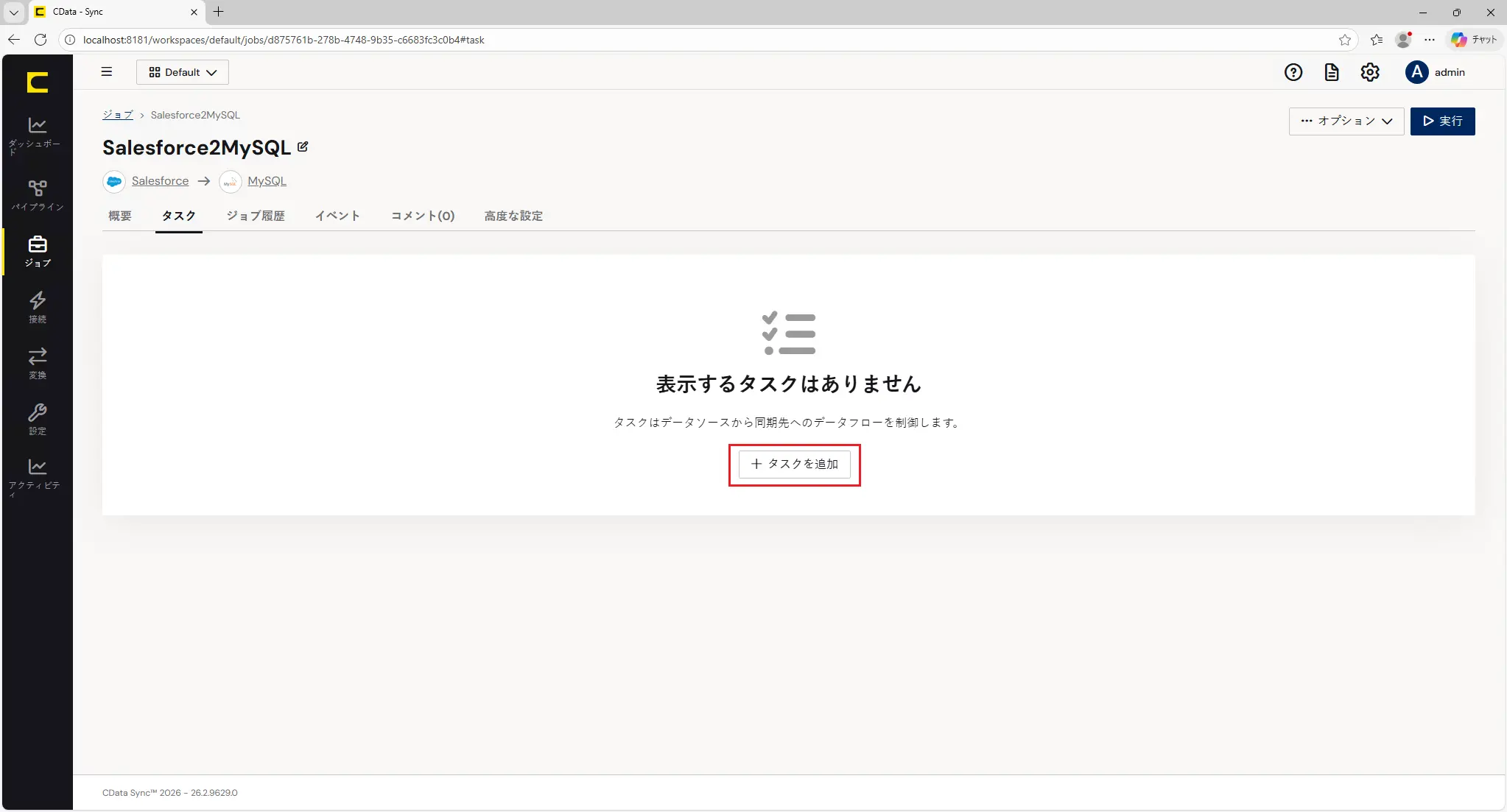Image resolution: width=1507 pixels, height=812 pixels.
Task: Bookmark this page with star icon
Action: pos(1345,40)
